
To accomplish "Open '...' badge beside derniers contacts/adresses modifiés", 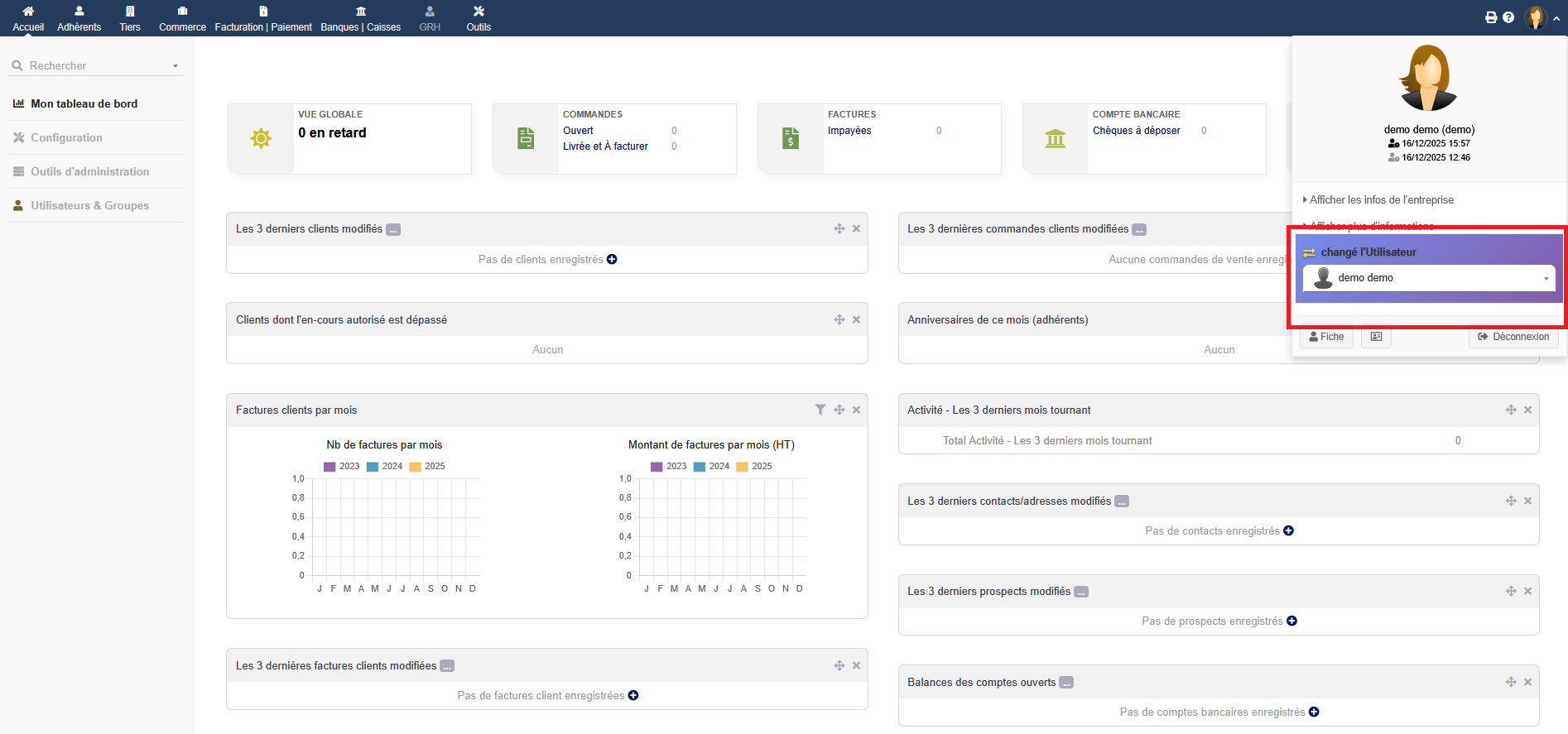I will [x=1122, y=501].
